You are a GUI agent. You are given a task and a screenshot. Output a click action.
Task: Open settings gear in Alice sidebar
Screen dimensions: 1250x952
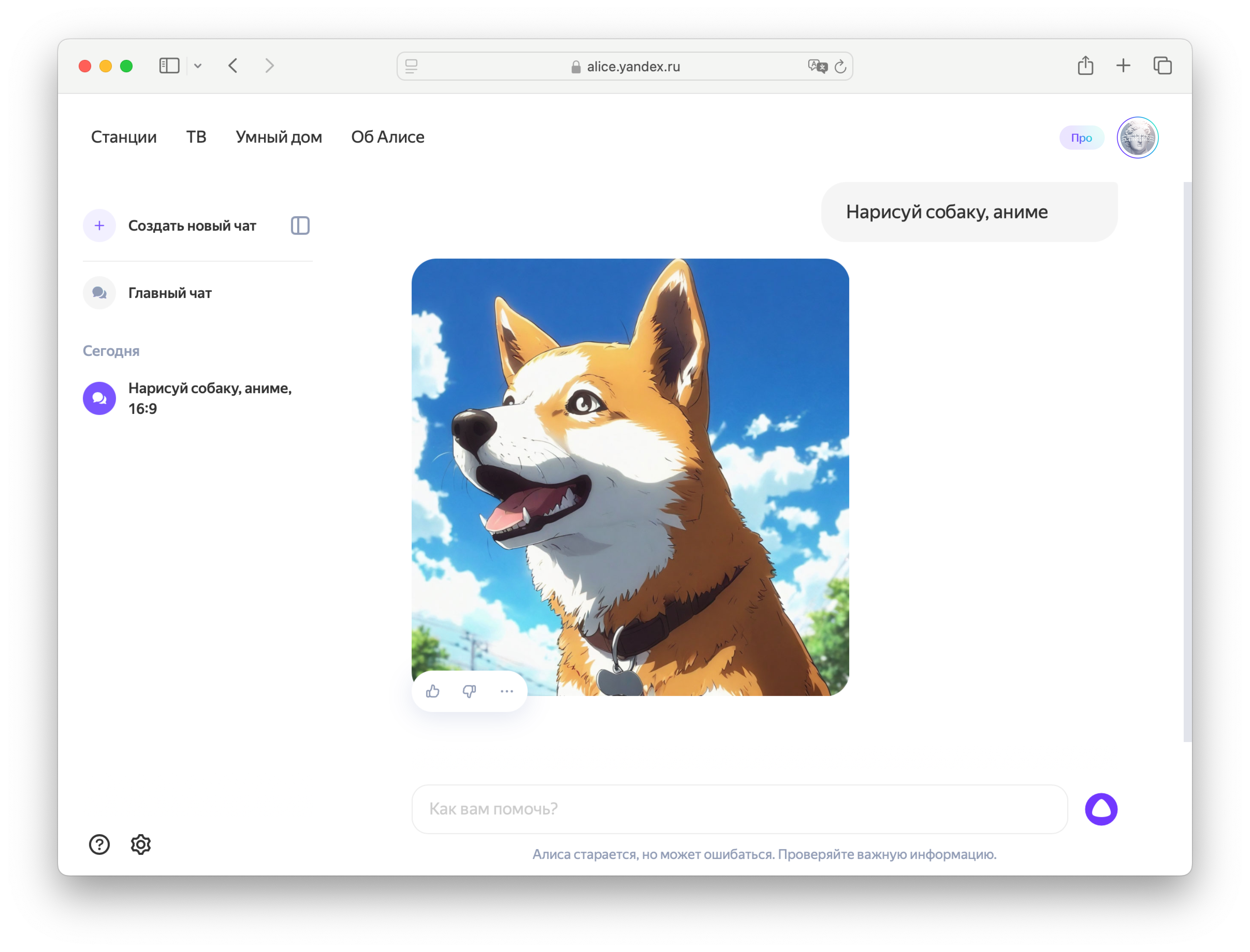140,844
